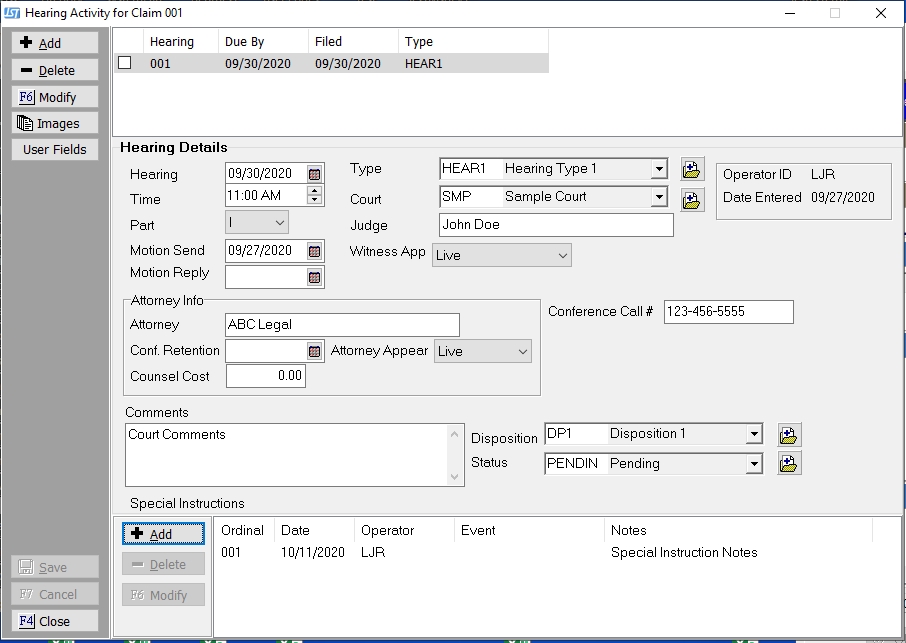Image resolution: width=906 pixels, height=643 pixels.
Task: Increase the hearing Time with up arrow
Action: pyautogui.click(x=315, y=191)
